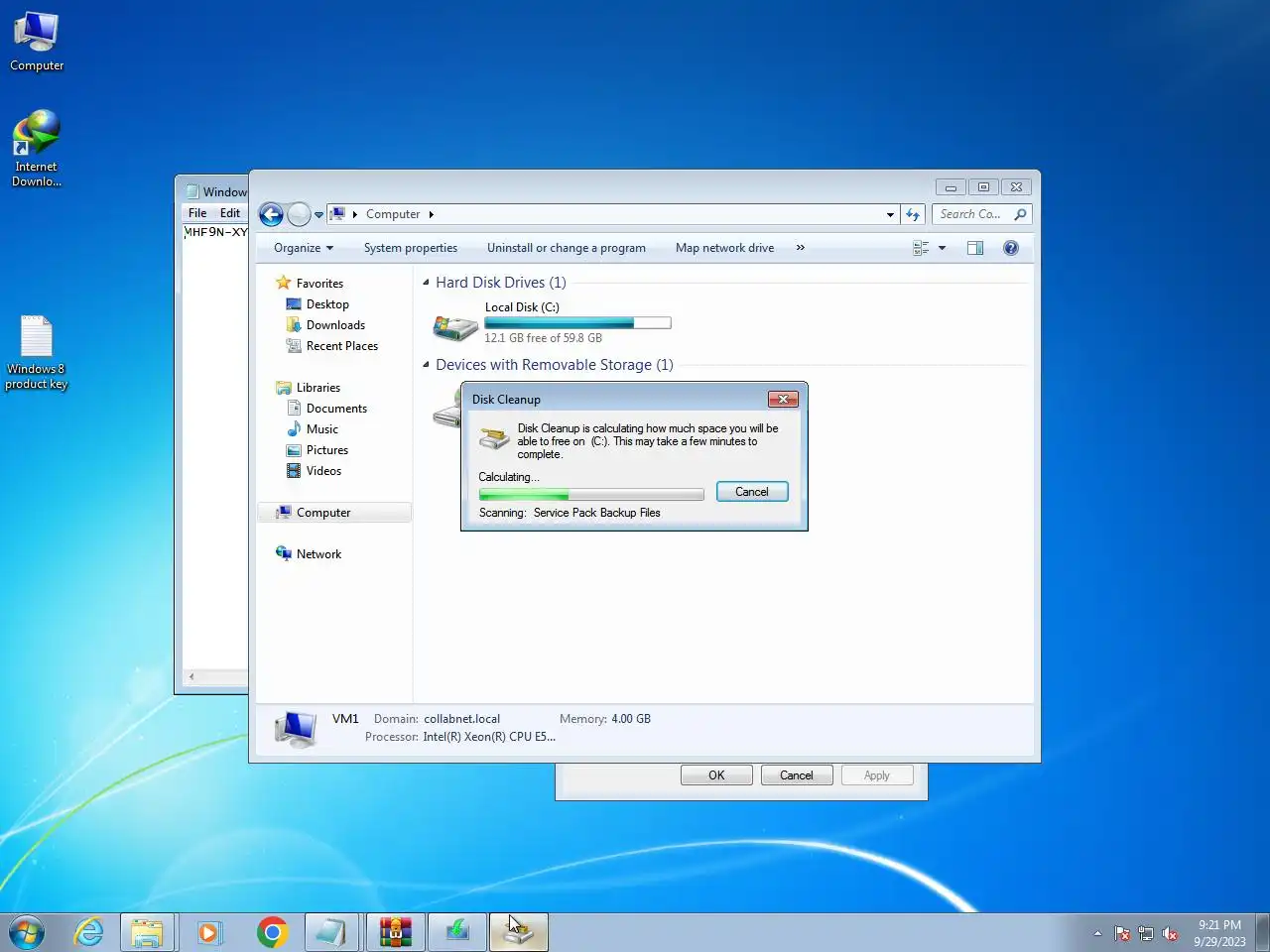Screen dimensions: 1270x952
Task: Open Windows Media Player from taskbar
Action: point(209,933)
